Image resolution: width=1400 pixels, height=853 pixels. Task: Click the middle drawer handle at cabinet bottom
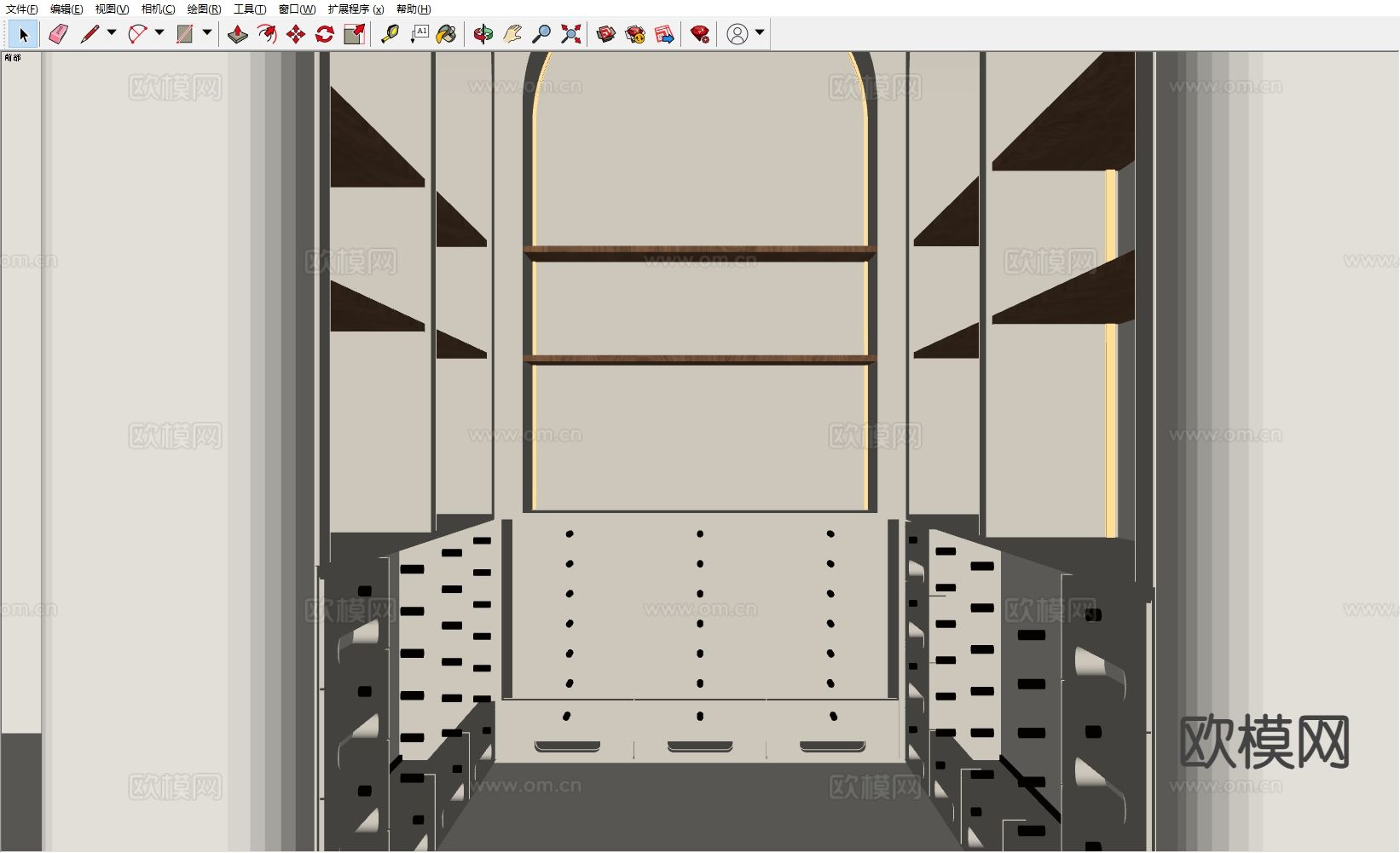click(700, 746)
